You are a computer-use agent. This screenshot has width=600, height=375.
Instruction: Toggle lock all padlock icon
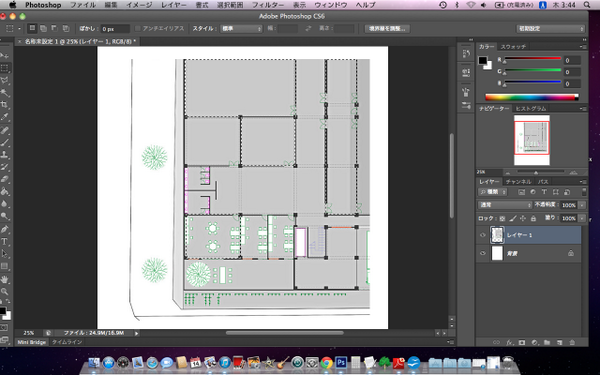coord(533,218)
